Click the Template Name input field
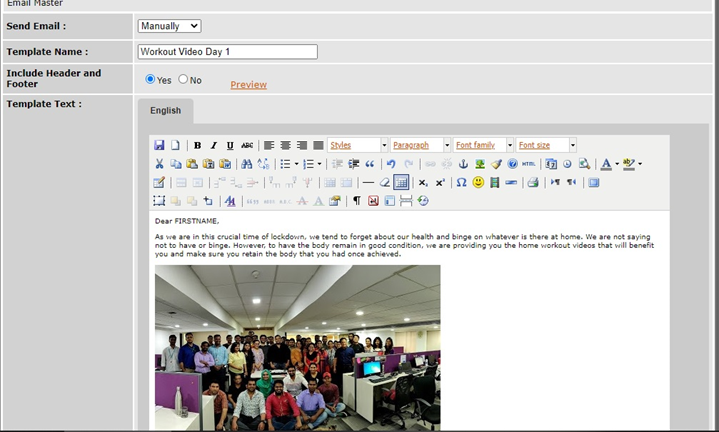 (x=227, y=52)
